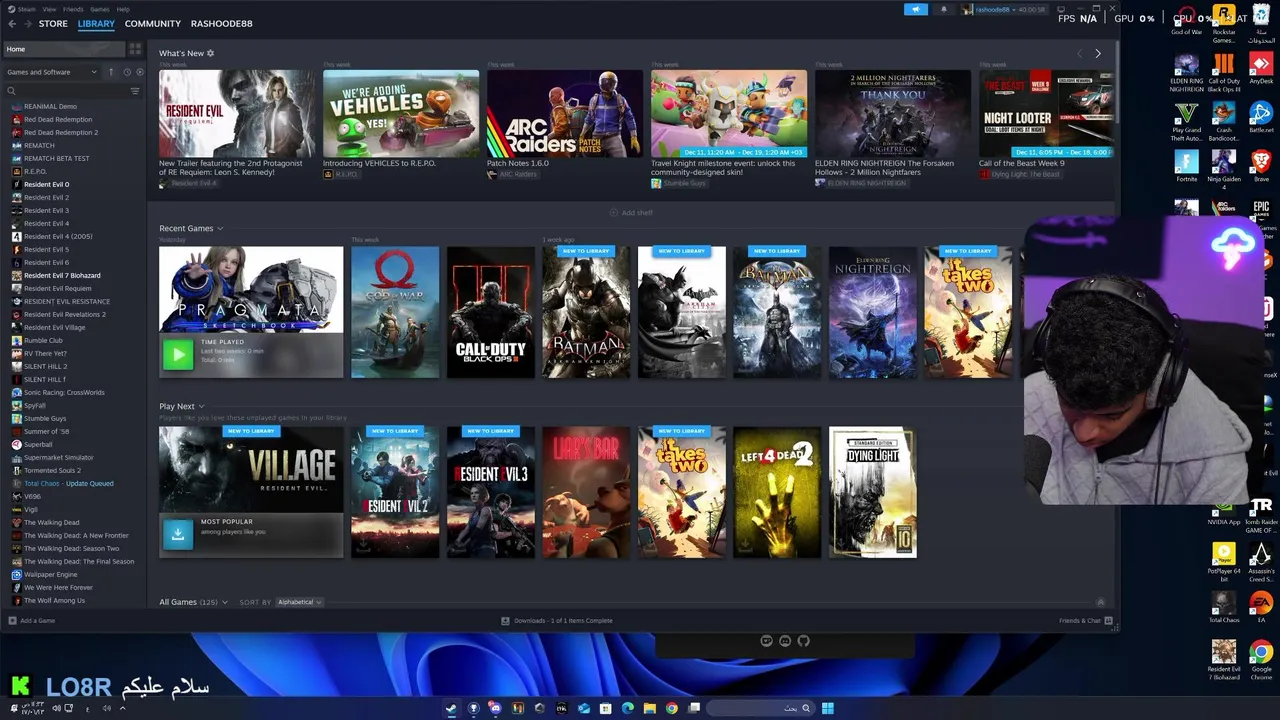The image size is (1280, 720).
Task: Switch to the STORE tab
Action: pos(53,23)
